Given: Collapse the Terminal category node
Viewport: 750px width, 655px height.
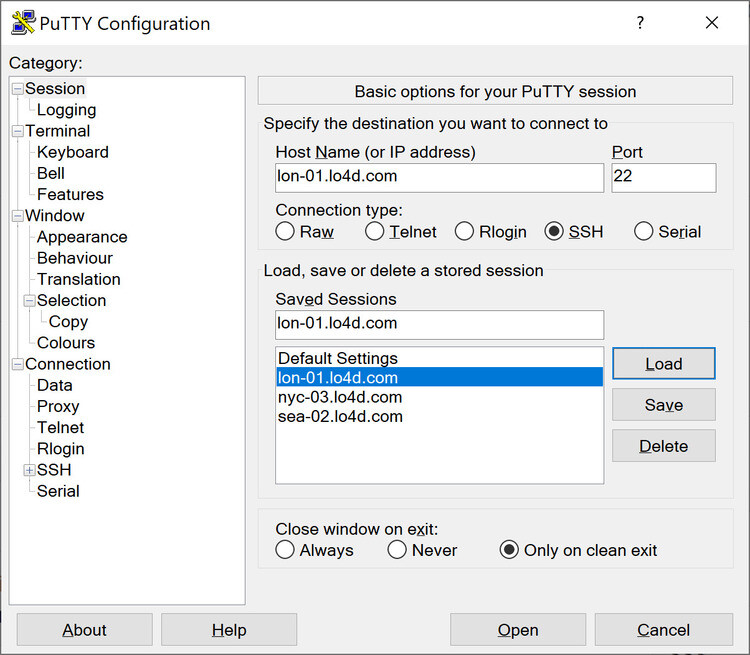Looking at the screenshot, I should pos(17,131).
